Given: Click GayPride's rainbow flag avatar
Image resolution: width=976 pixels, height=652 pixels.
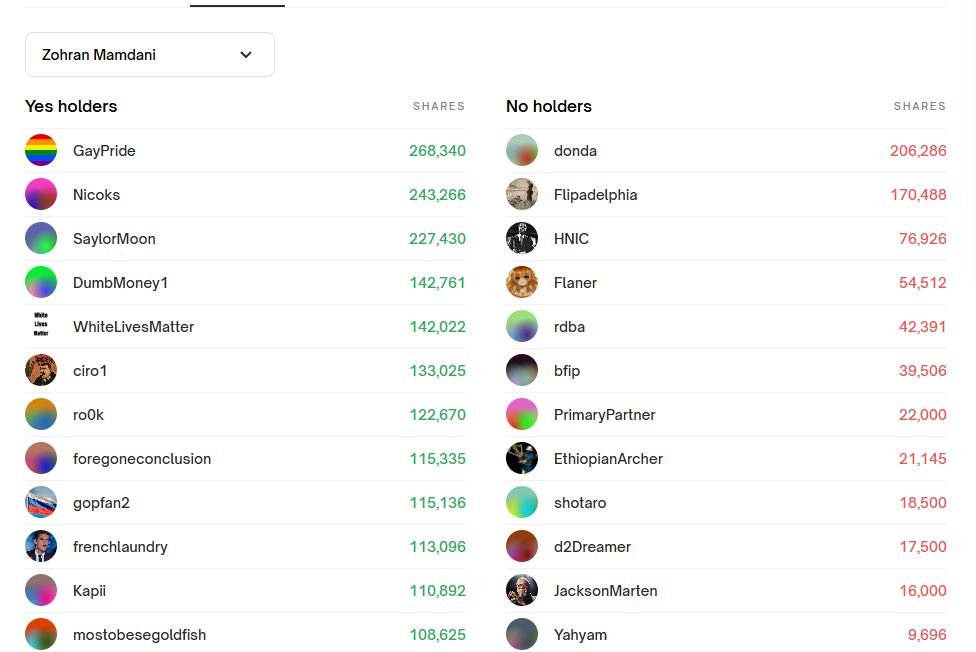Looking at the screenshot, I should (x=41, y=151).
